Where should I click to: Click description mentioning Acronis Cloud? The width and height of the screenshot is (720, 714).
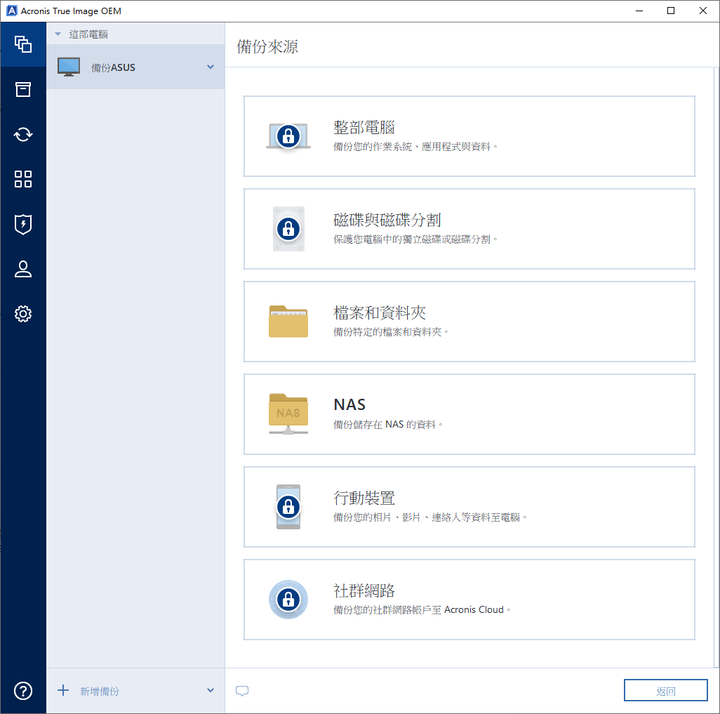pos(422,610)
